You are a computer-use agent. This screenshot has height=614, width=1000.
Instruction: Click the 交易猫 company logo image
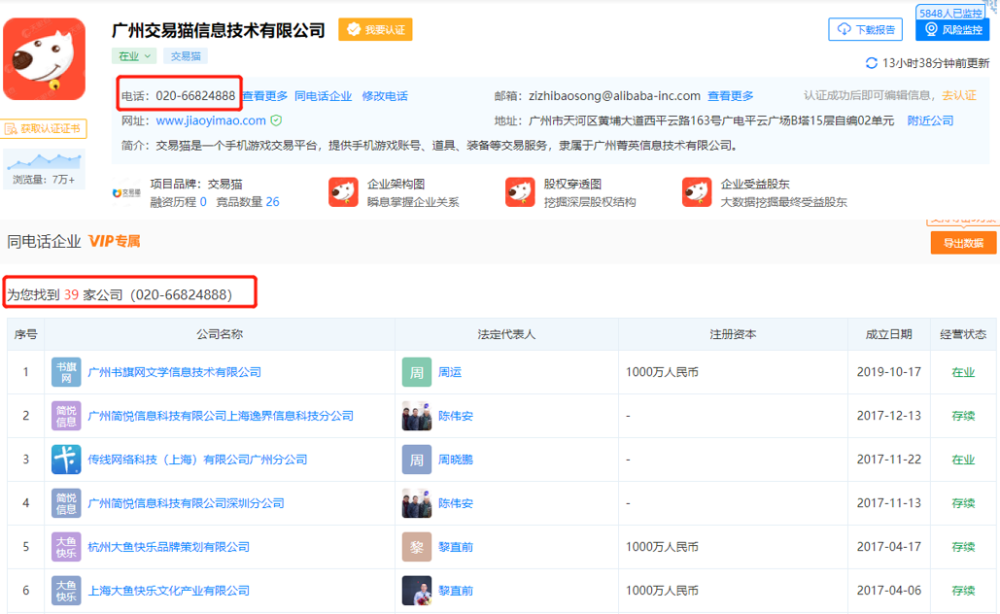pos(44,59)
